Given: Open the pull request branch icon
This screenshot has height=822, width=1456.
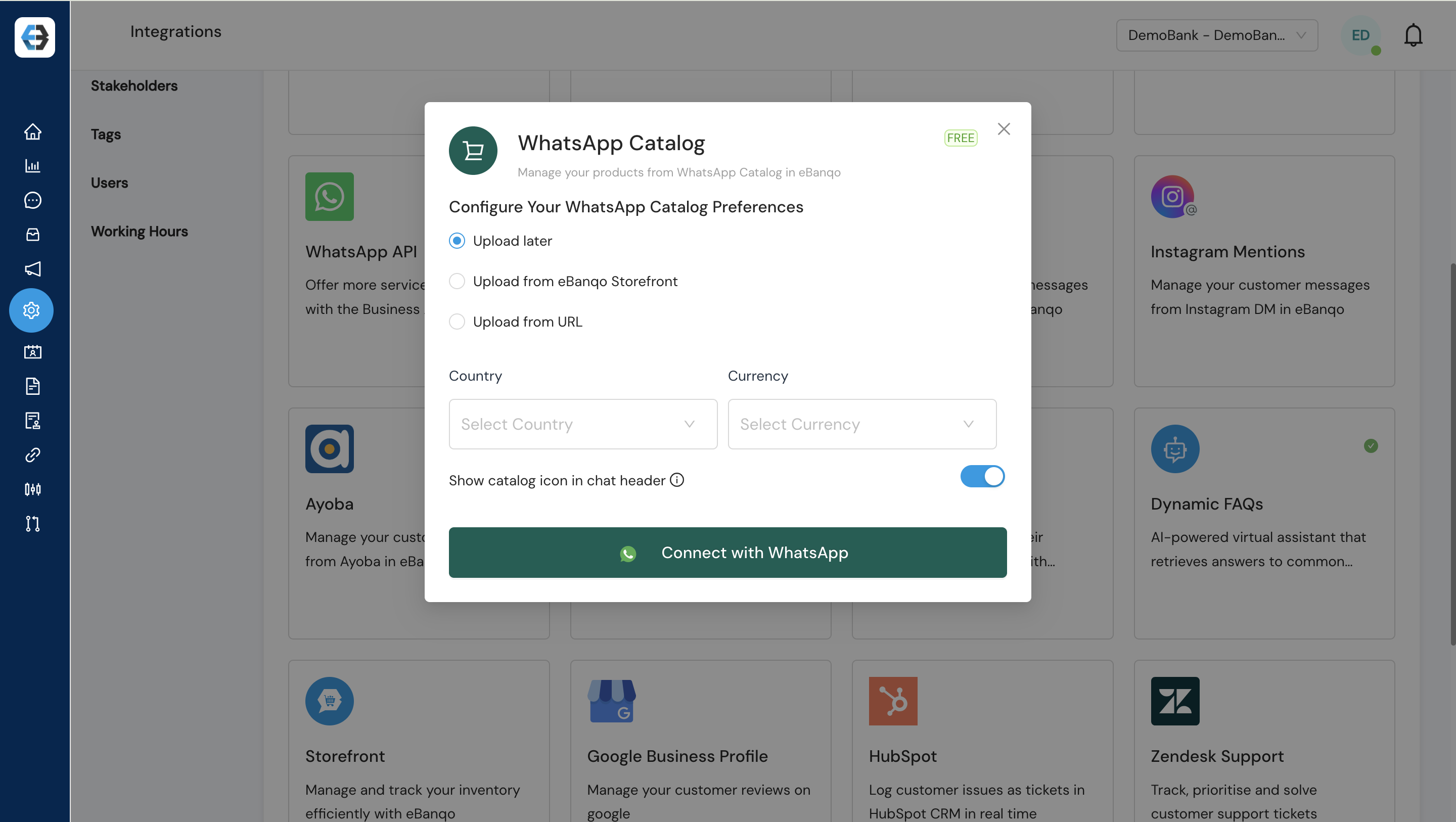Looking at the screenshot, I should [33, 524].
